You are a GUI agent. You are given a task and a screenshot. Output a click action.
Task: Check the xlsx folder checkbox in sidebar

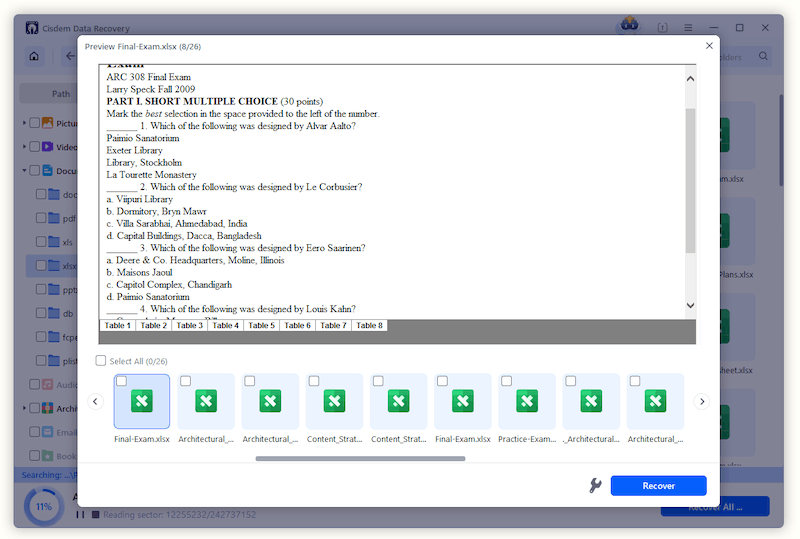coord(41,265)
